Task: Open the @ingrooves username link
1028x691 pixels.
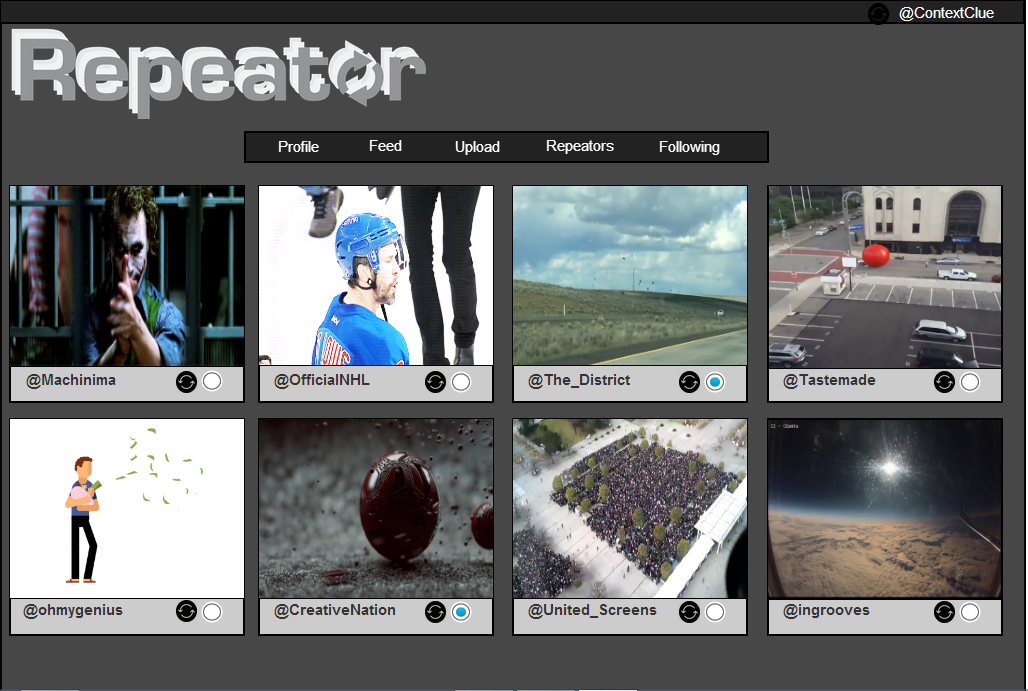Action: point(826,610)
